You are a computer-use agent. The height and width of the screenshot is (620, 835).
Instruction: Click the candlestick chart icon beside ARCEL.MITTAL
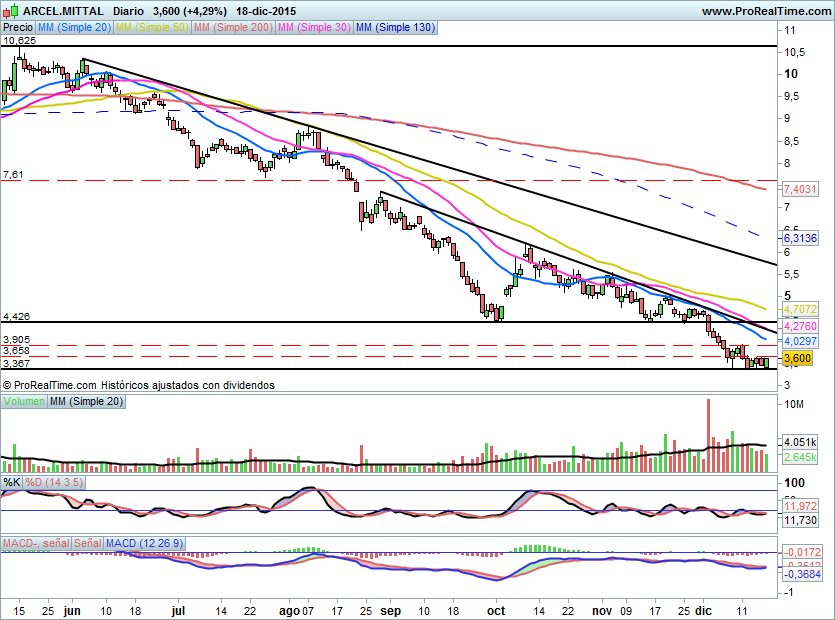pos(11,11)
